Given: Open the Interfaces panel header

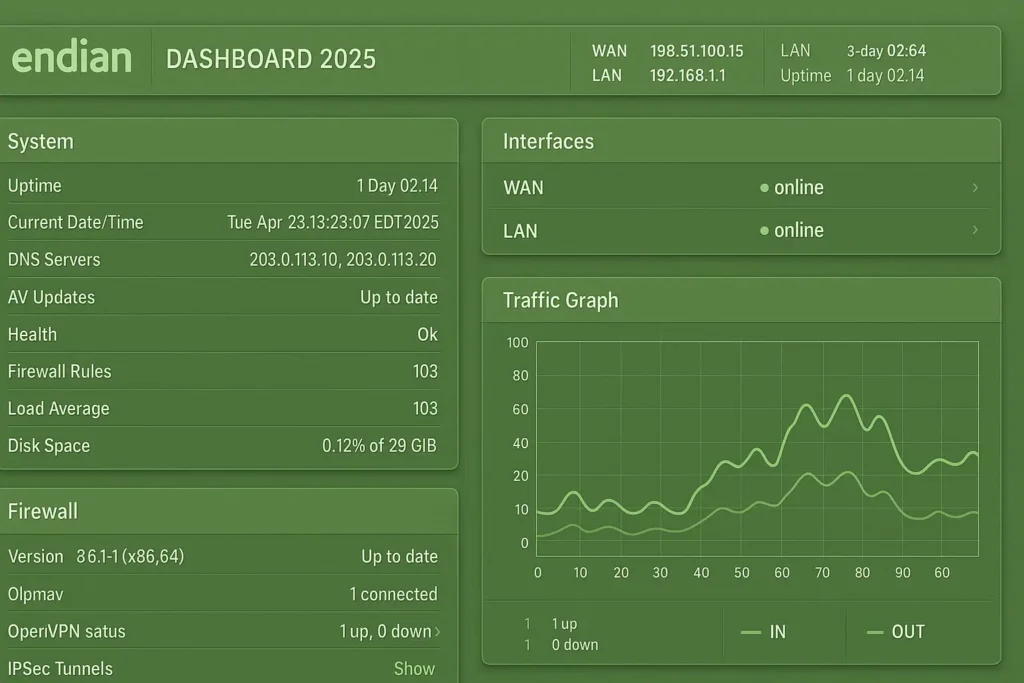Looking at the screenshot, I should point(548,142).
